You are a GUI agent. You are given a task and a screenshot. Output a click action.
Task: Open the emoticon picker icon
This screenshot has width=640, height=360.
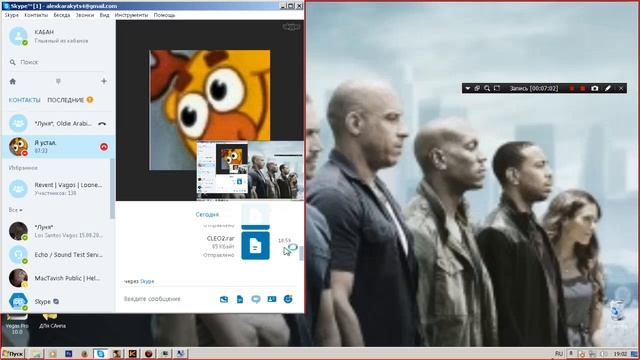coord(288,299)
